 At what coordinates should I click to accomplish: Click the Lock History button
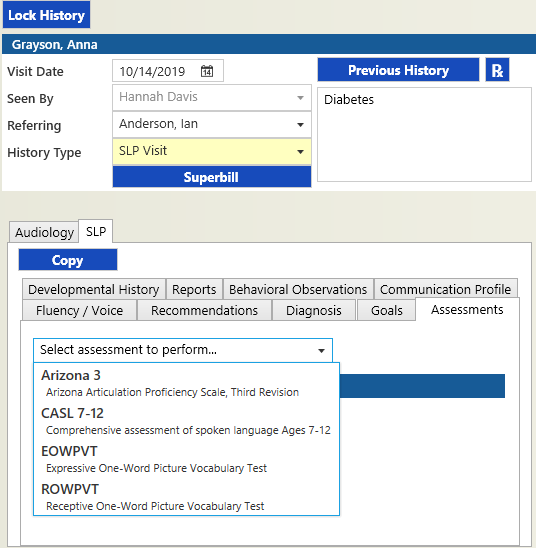click(x=46, y=15)
